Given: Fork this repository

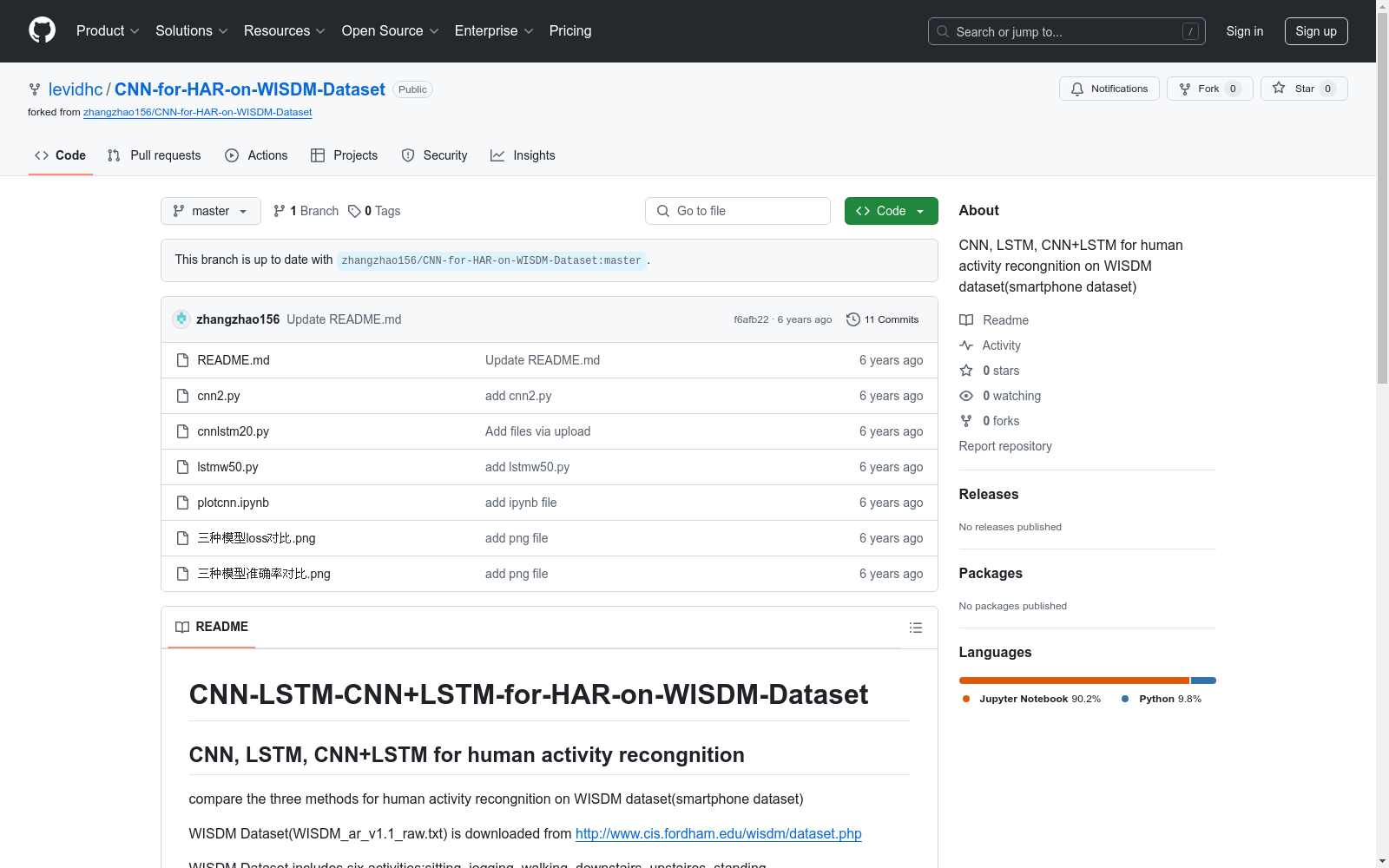Looking at the screenshot, I should [1209, 89].
